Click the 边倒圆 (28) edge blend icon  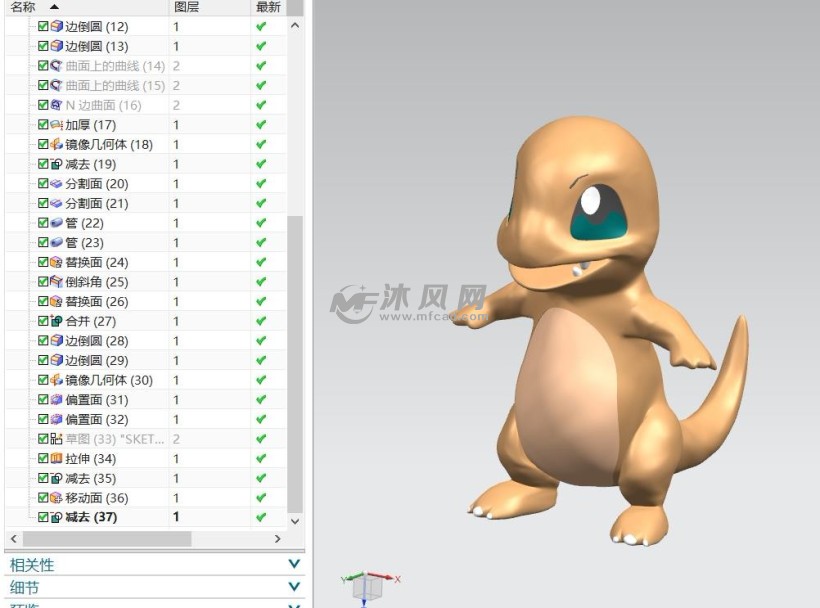click(56, 341)
